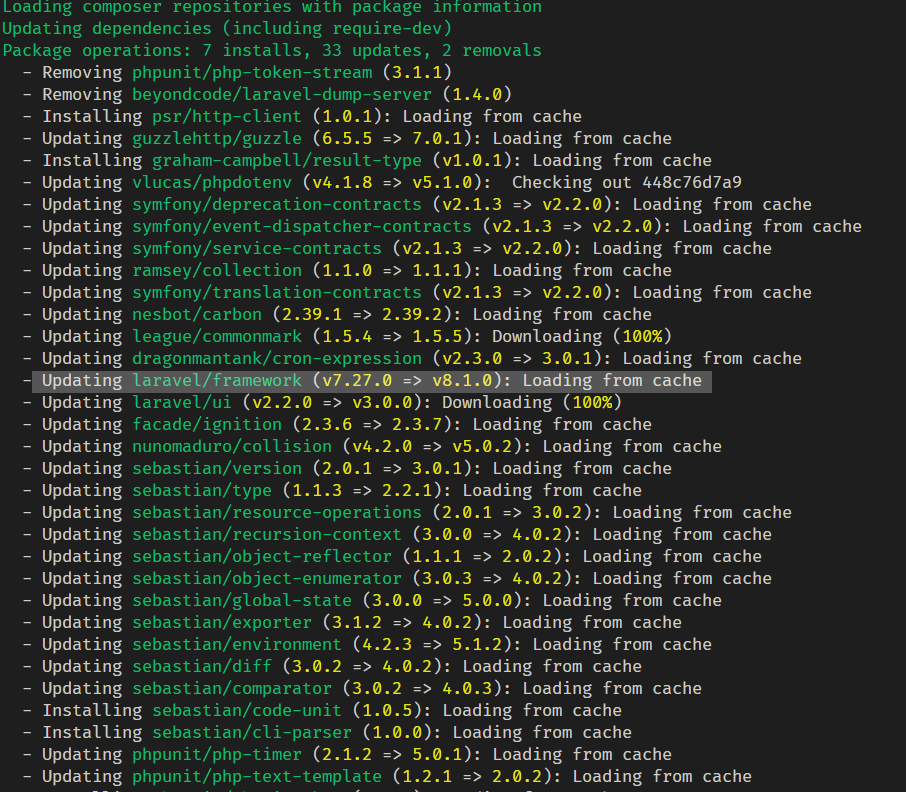Click symfony/deprecation-contracts package name
This screenshot has width=906, height=792.
click(x=277, y=204)
